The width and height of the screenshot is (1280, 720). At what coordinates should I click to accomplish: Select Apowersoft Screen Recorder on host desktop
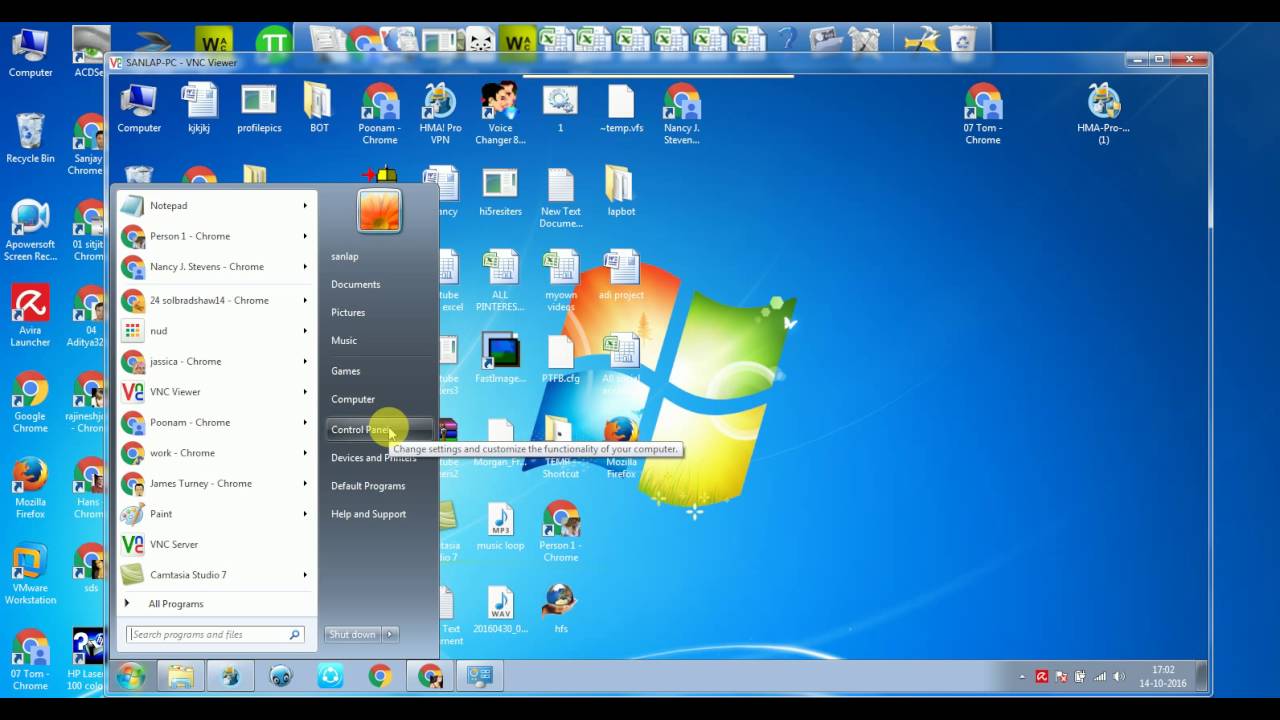[x=30, y=231]
